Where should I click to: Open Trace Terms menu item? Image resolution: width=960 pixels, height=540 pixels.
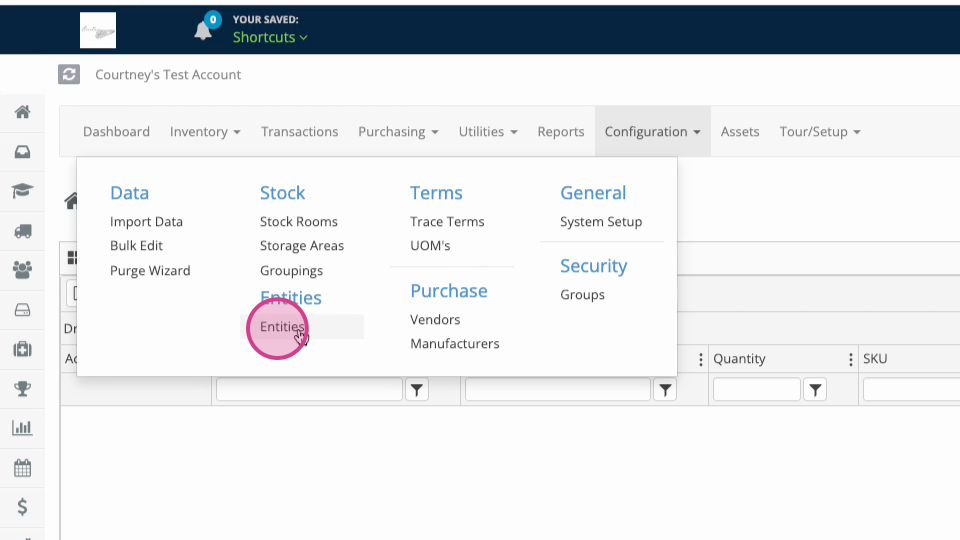(447, 222)
